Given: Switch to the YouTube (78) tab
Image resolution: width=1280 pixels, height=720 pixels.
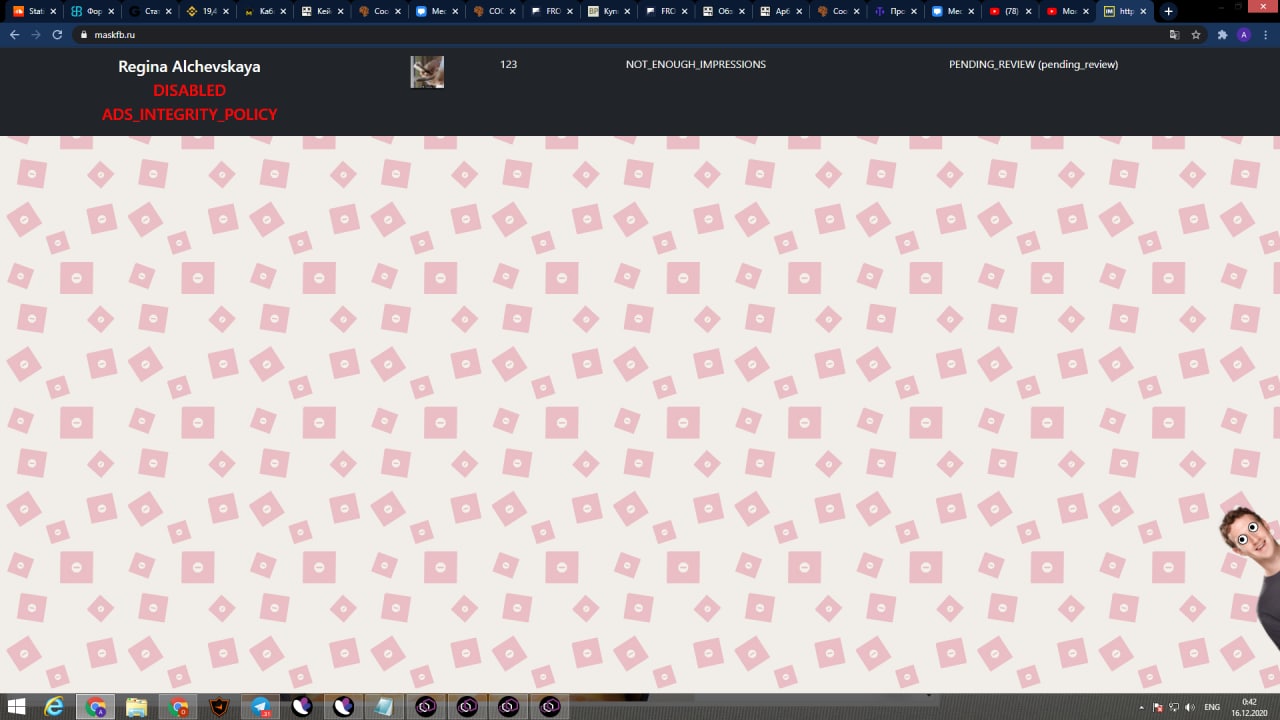Looking at the screenshot, I should click(1012, 11).
